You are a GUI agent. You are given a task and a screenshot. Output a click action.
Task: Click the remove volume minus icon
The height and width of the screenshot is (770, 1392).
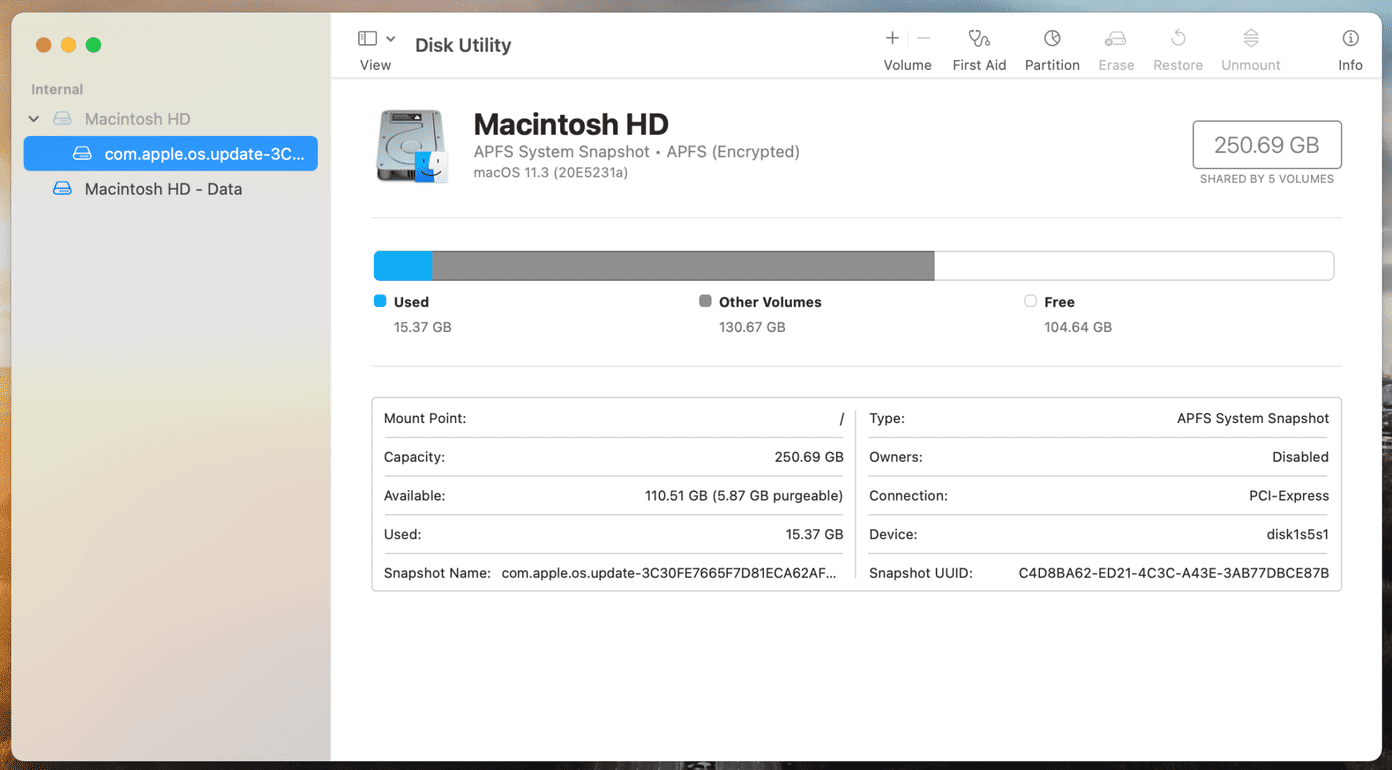(x=924, y=38)
